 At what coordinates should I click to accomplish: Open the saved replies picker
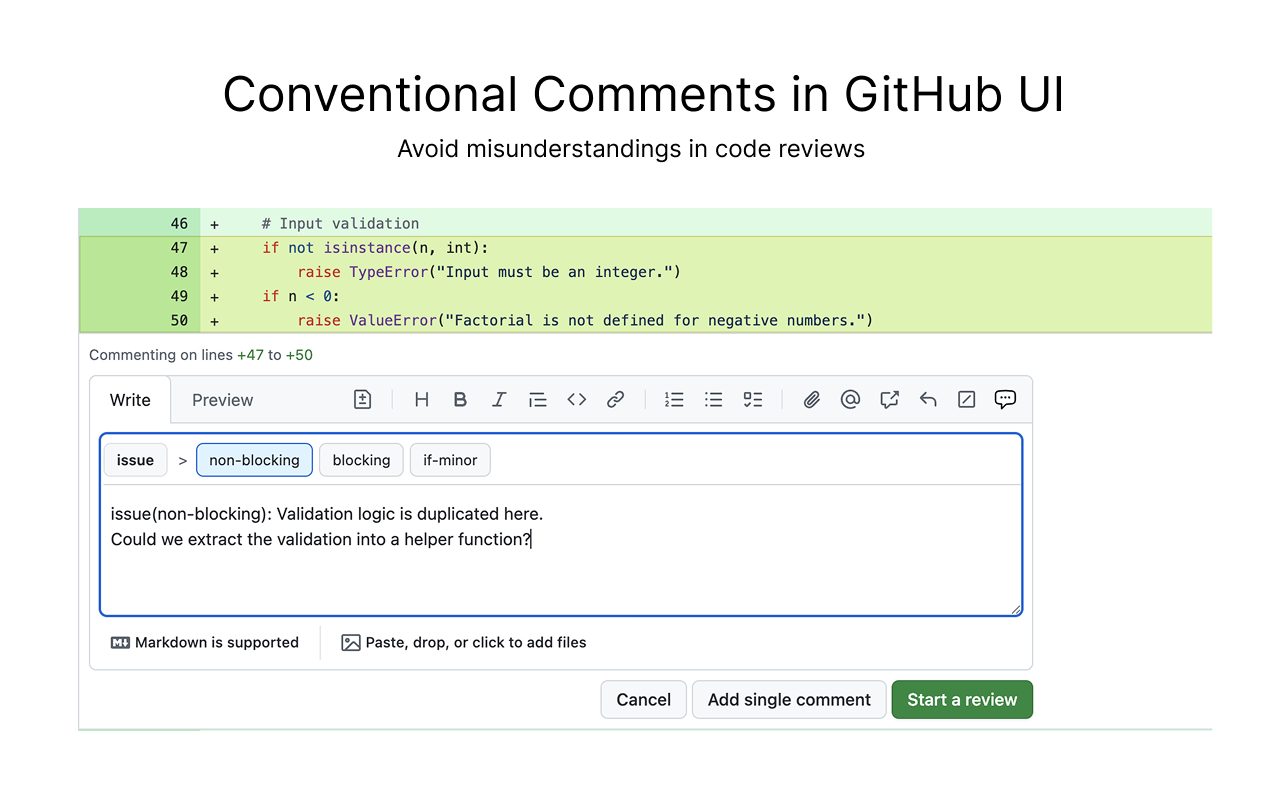click(x=928, y=399)
